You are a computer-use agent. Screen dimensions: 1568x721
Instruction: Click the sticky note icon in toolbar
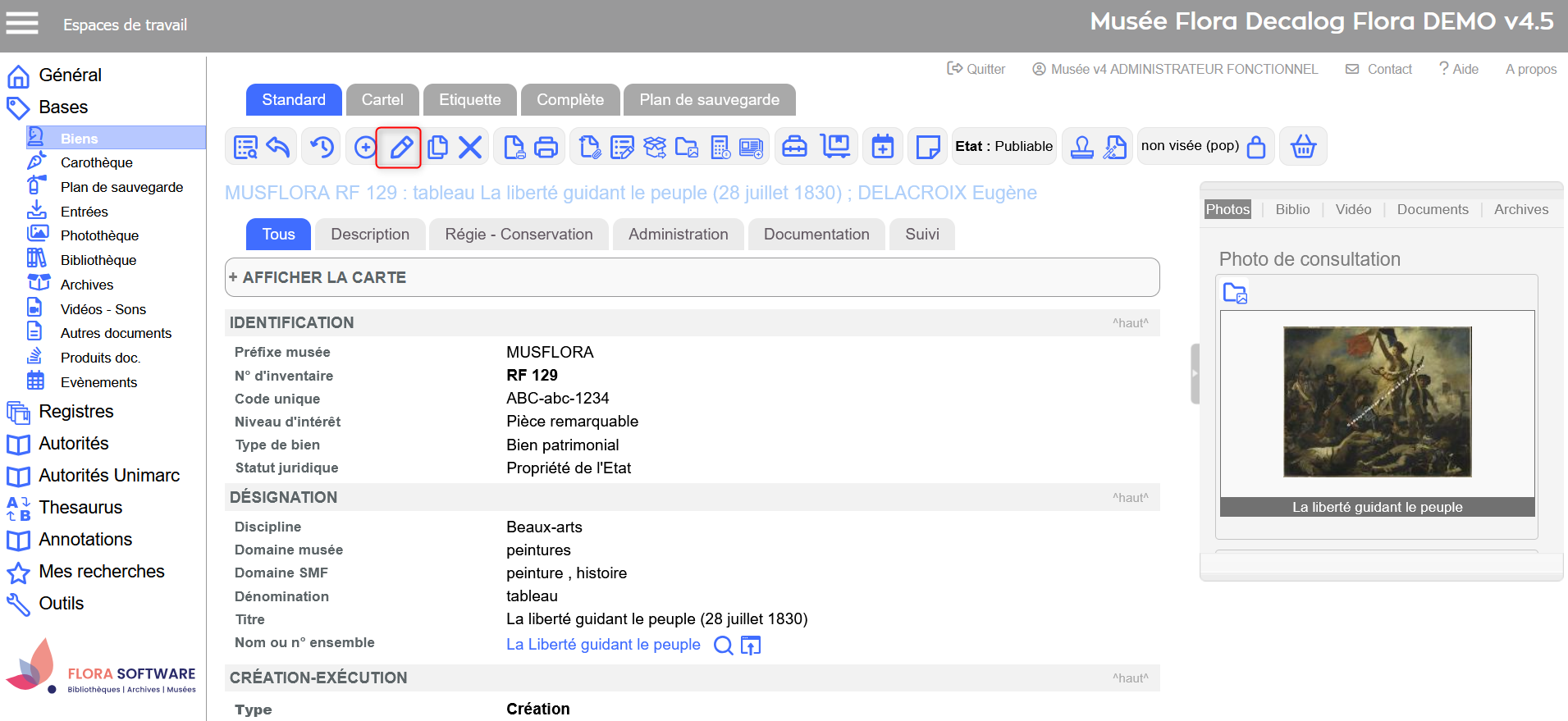click(x=927, y=148)
